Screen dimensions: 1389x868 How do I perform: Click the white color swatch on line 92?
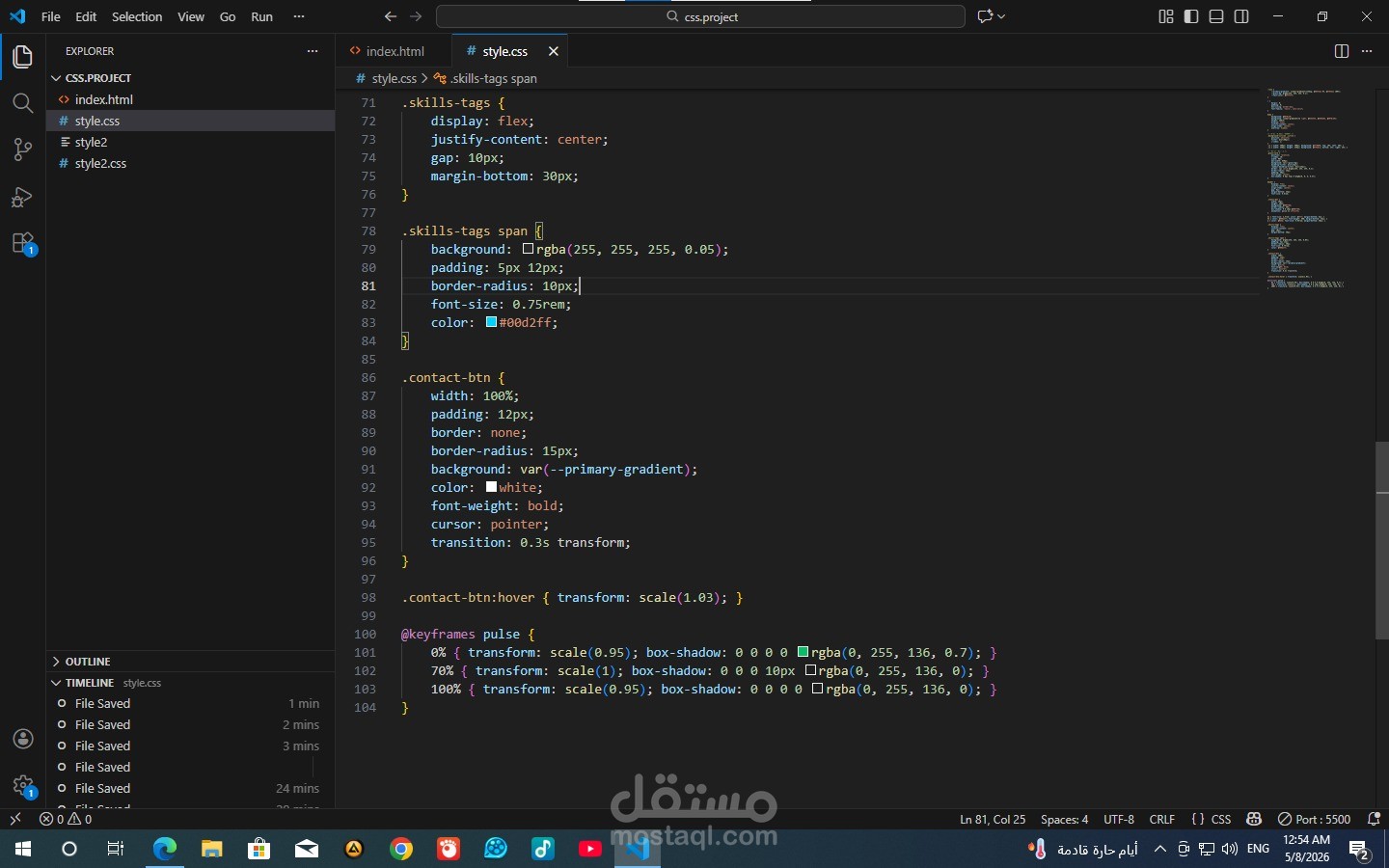[491, 487]
